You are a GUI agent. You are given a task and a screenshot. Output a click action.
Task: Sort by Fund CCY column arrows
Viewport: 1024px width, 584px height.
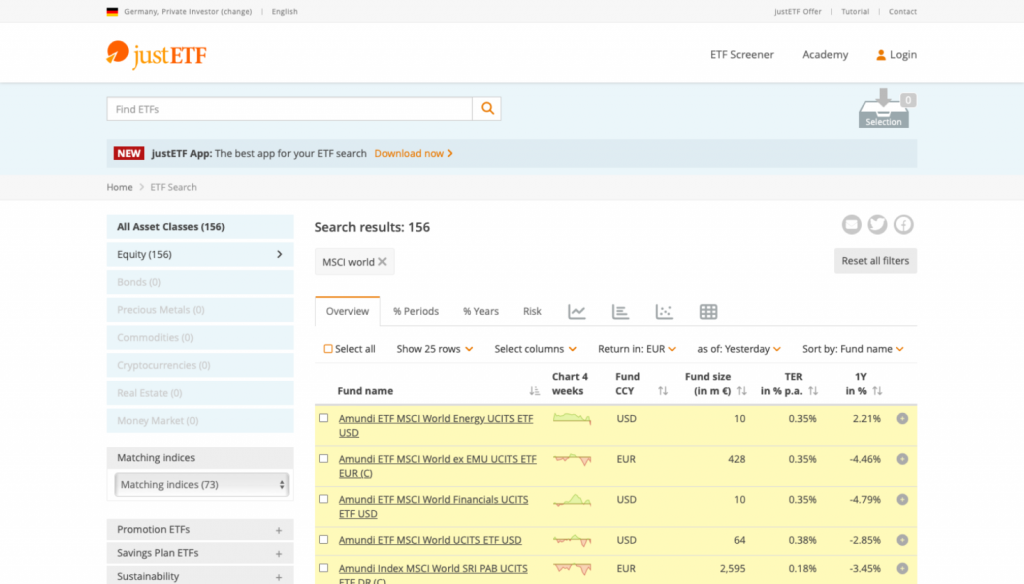(663, 391)
